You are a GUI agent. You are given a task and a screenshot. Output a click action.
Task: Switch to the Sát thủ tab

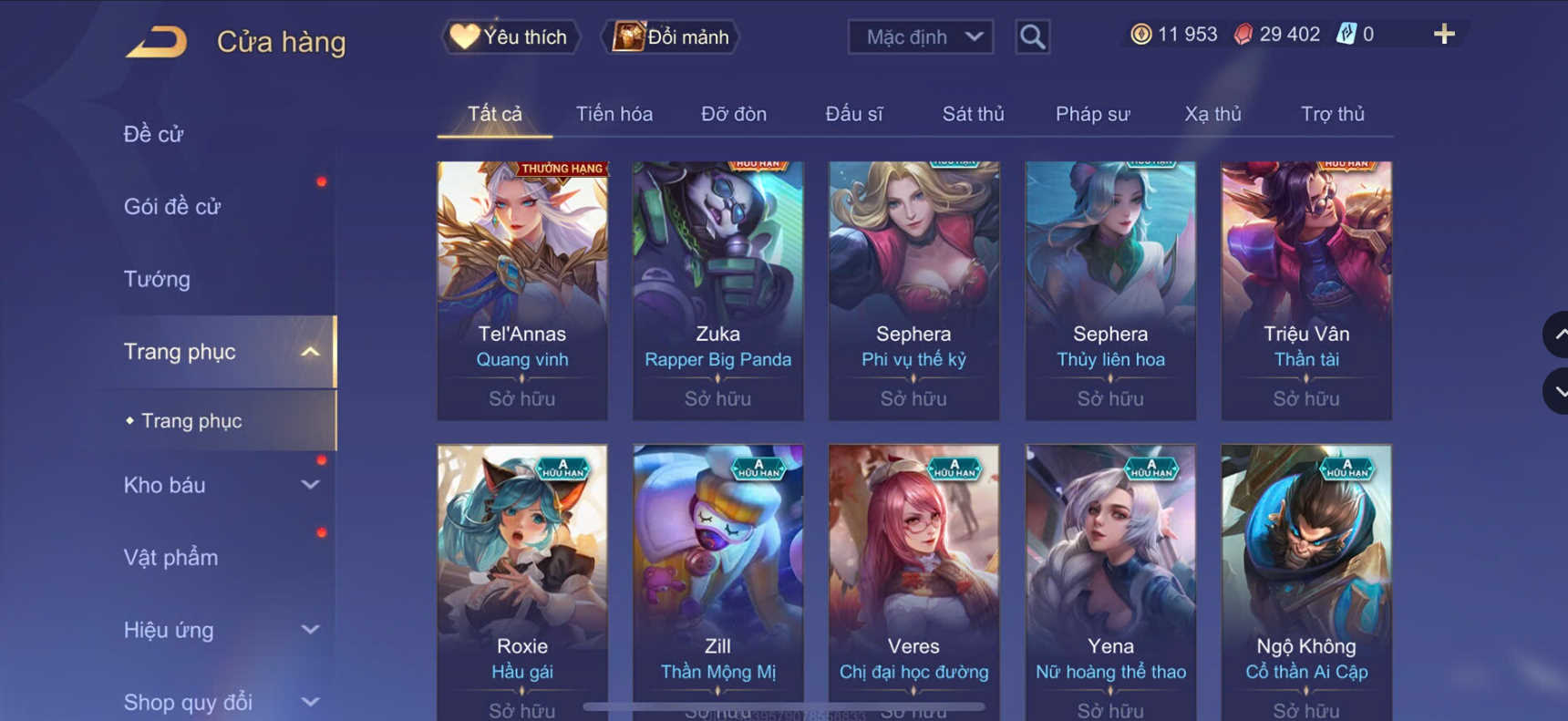tap(973, 114)
